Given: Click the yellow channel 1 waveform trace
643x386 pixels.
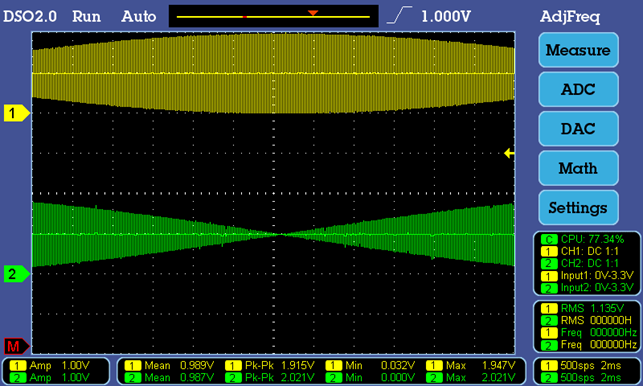Looking at the screenshot, I should pos(274,73).
